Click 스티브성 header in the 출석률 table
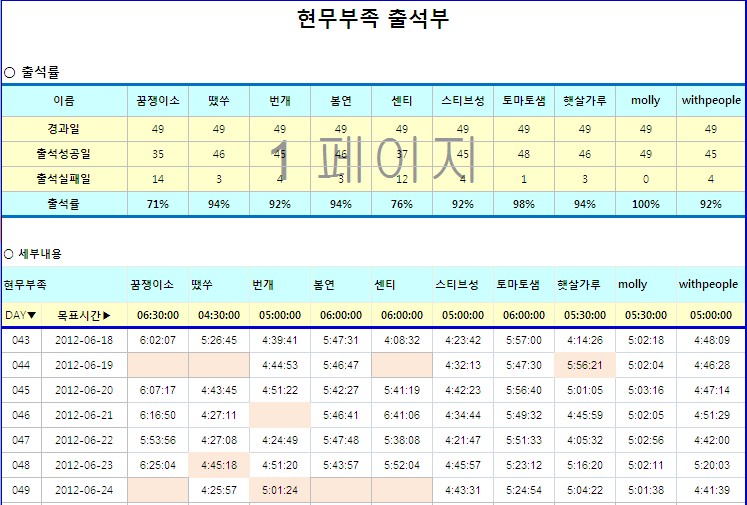 pos(463,101)
